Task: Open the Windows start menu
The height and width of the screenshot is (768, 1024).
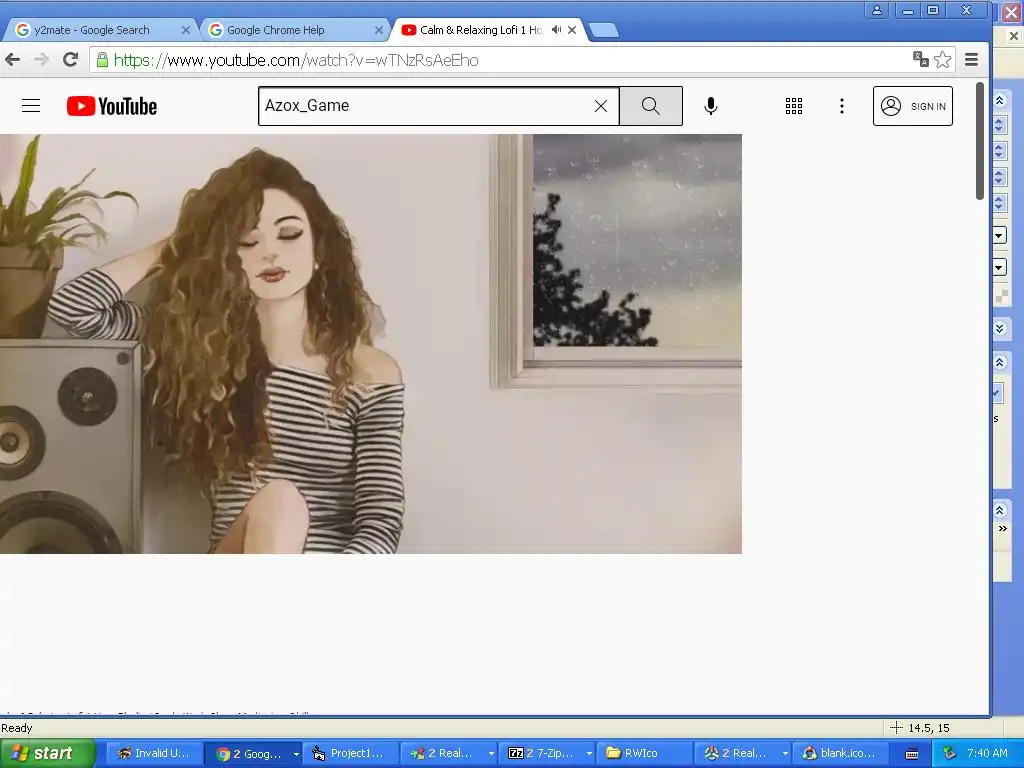Action: 47,753
